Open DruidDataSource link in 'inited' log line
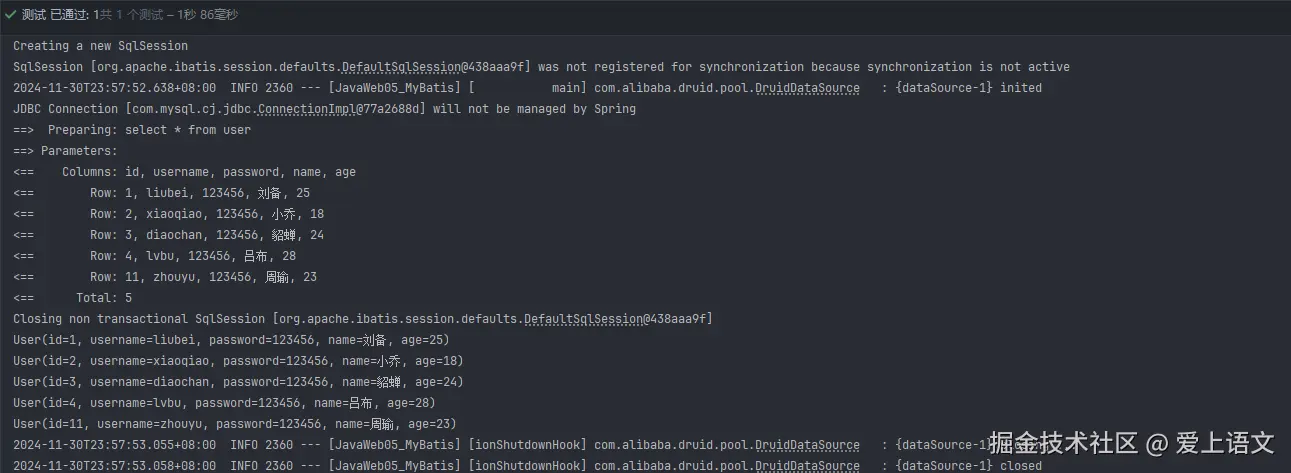This screenshot has width=1291, height=473. [807, 88]
